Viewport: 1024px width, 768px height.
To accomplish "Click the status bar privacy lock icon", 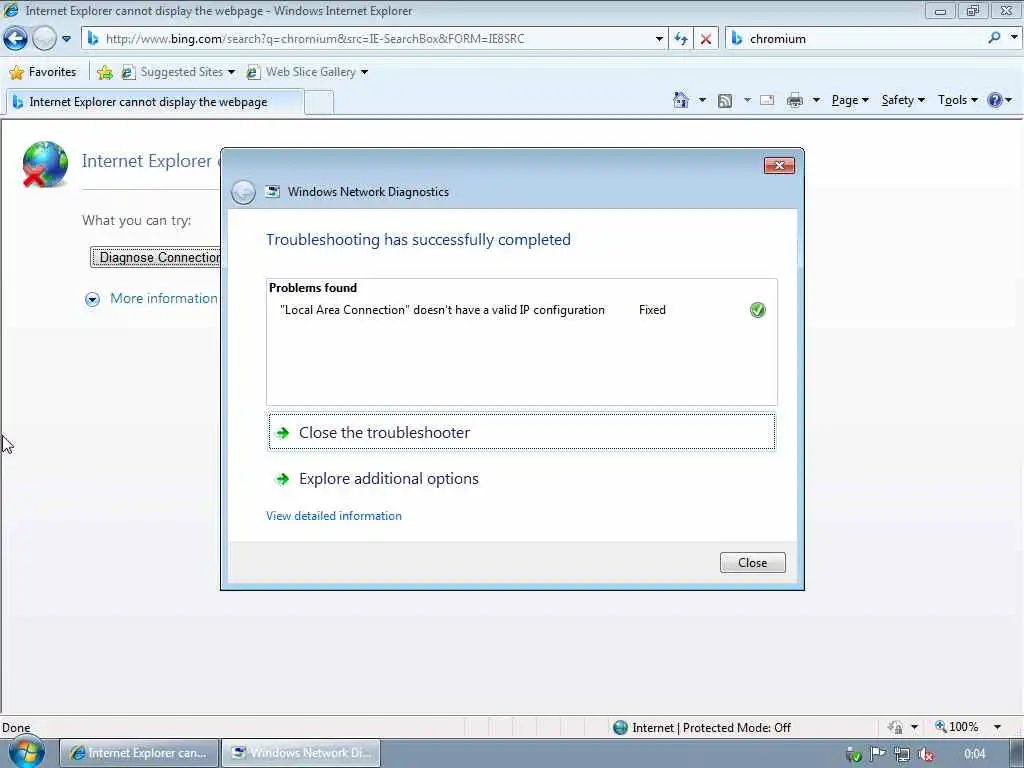I will click(895, 727).
